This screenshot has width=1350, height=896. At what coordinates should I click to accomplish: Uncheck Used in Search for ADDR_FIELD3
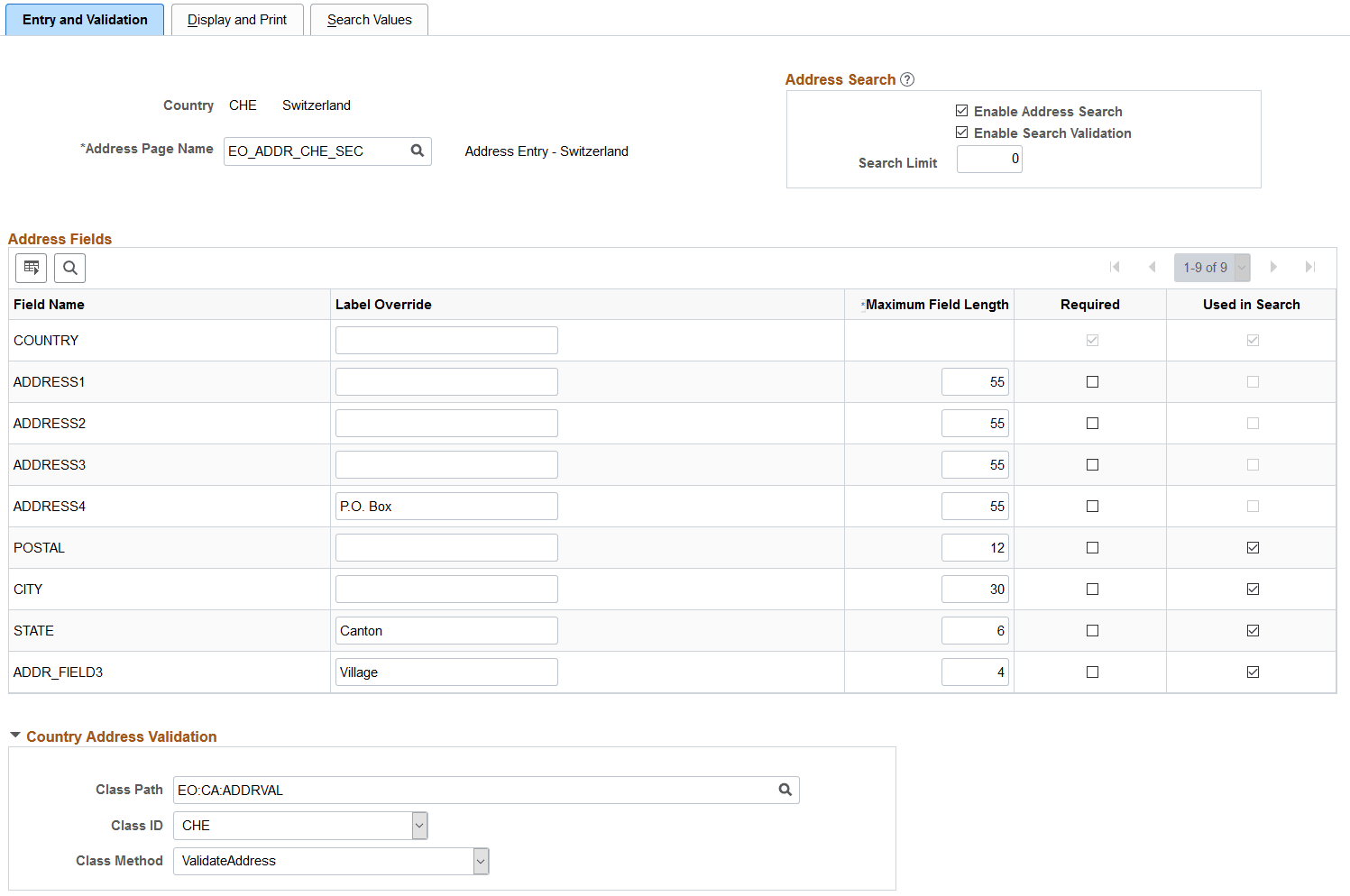tap(1252, 672)
